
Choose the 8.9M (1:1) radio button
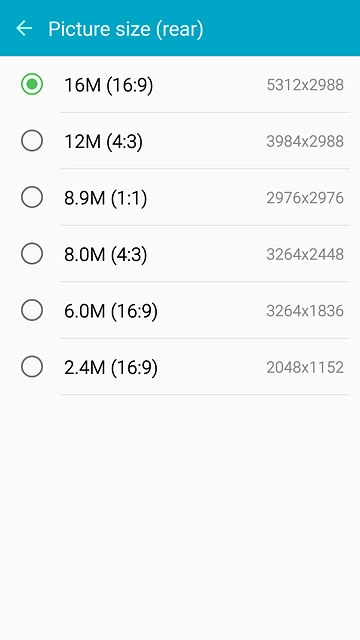point(32,197)
